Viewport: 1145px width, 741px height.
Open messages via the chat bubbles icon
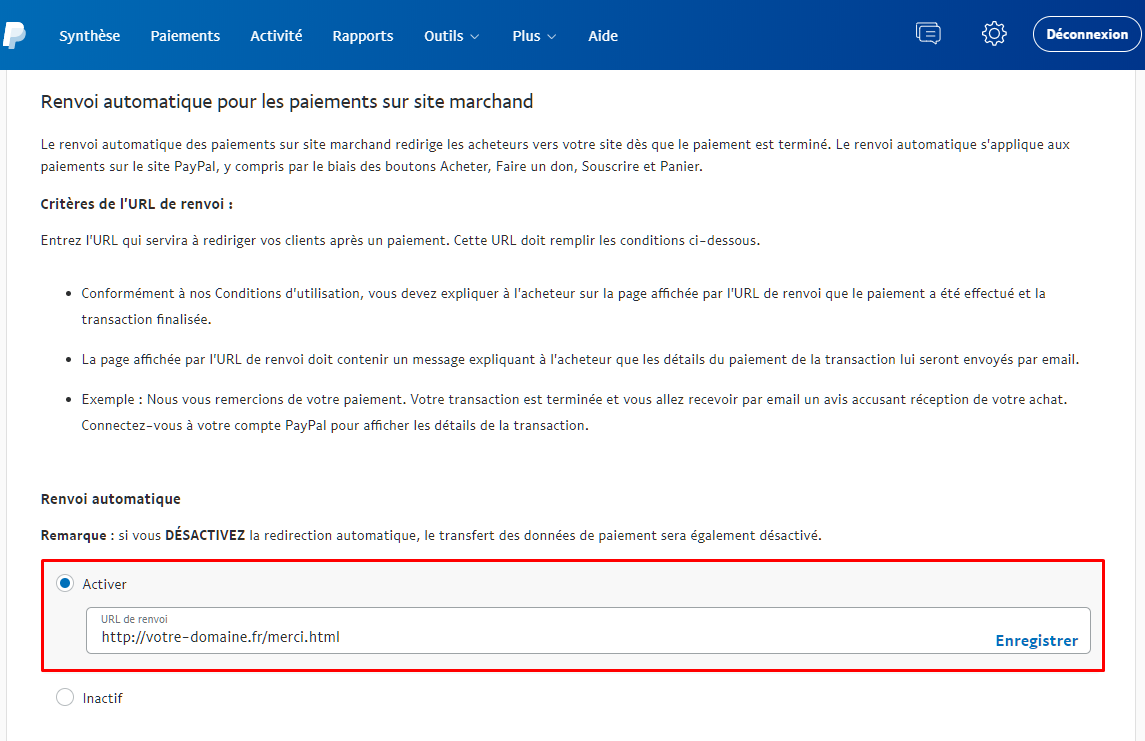click(x=928, y=33)
